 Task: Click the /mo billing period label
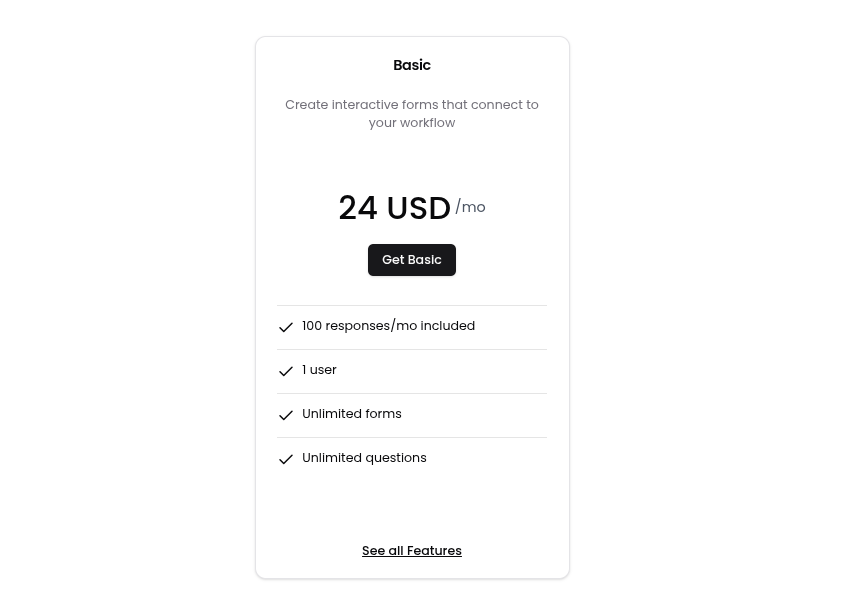470,207
